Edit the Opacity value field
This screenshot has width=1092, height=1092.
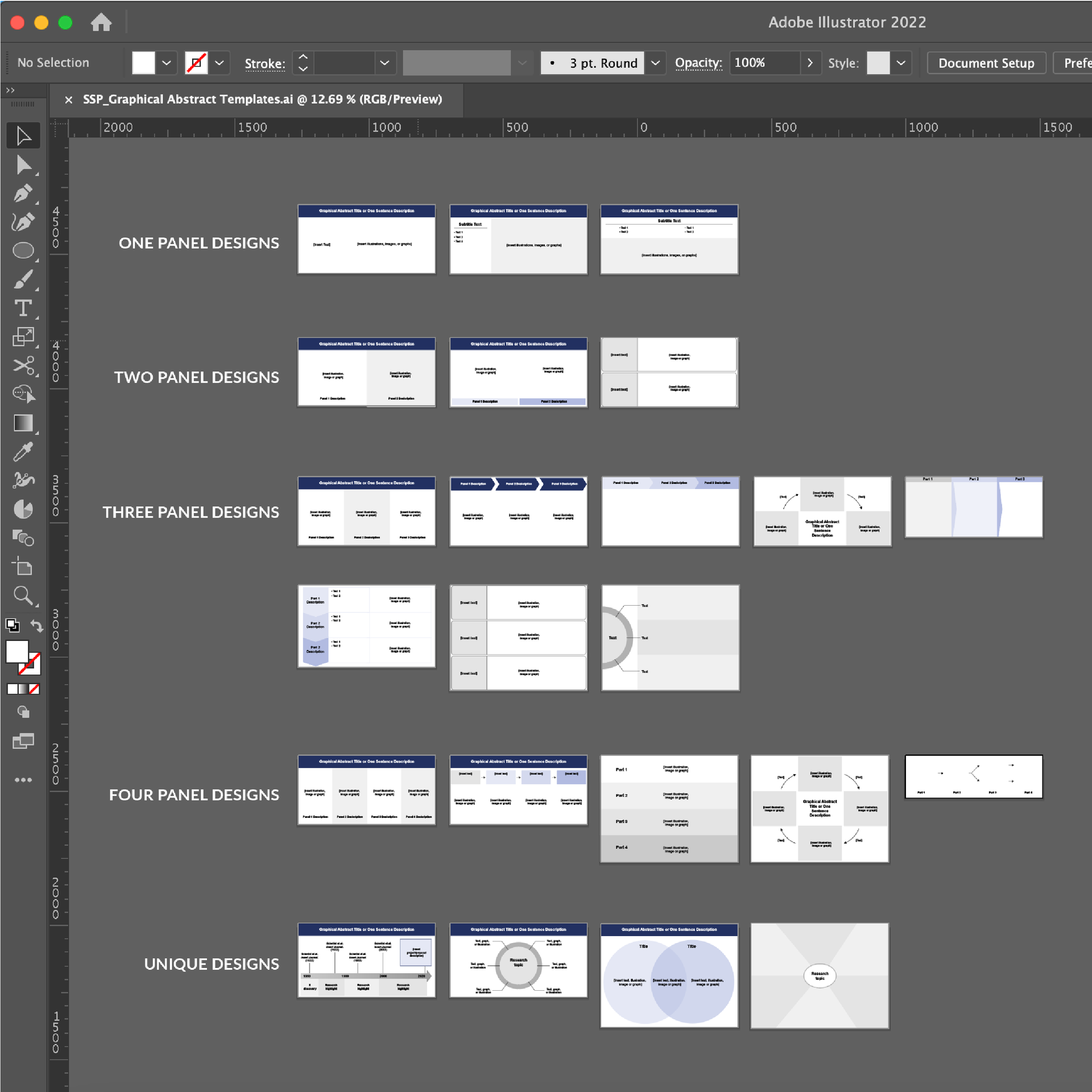(x=762, y=63)
